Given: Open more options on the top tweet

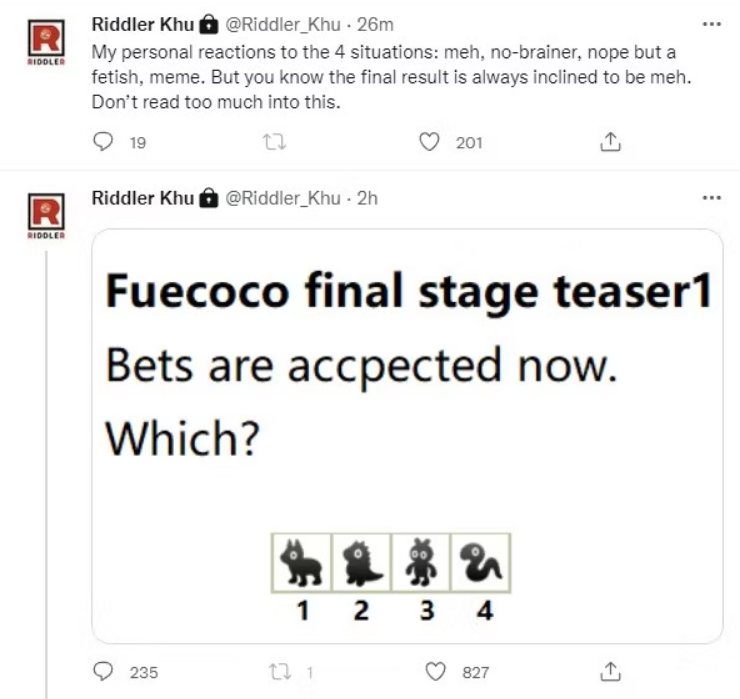Looking at the screenshot, I should point(711,23).
